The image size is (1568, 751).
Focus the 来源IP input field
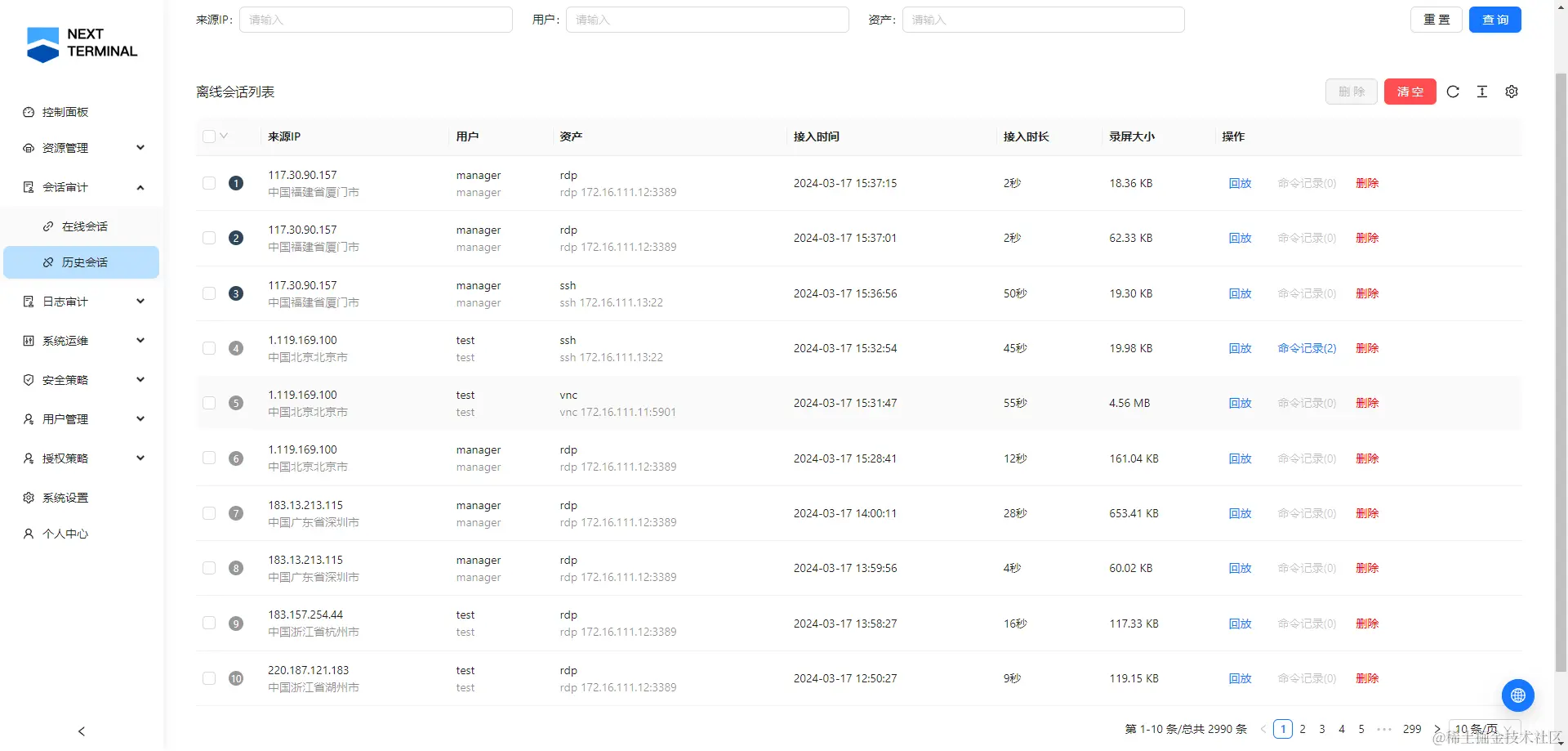point(376,20)
